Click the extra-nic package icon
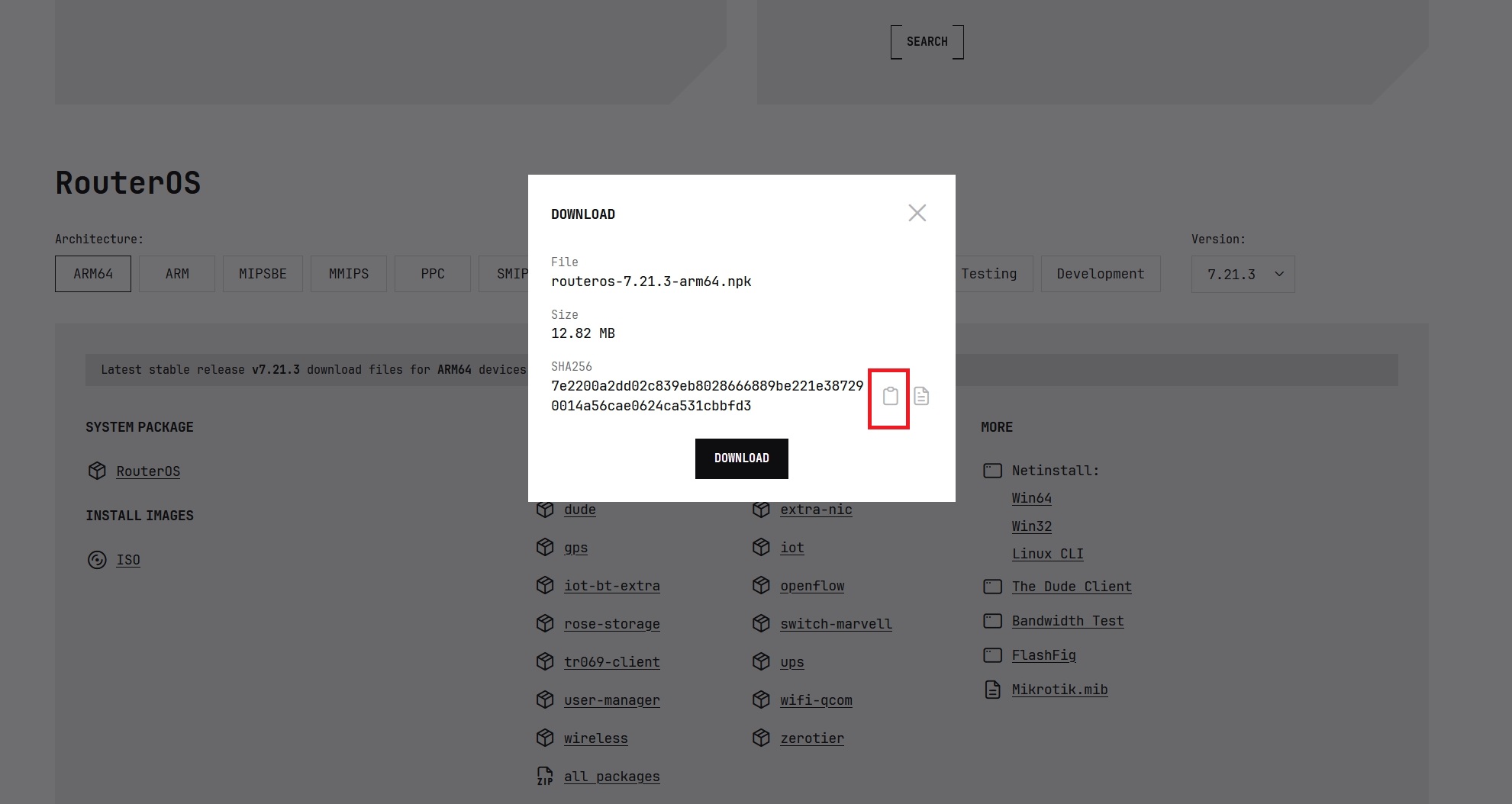Image resolution: width=1512 pixels, height=804 pixels. point(761,510)
